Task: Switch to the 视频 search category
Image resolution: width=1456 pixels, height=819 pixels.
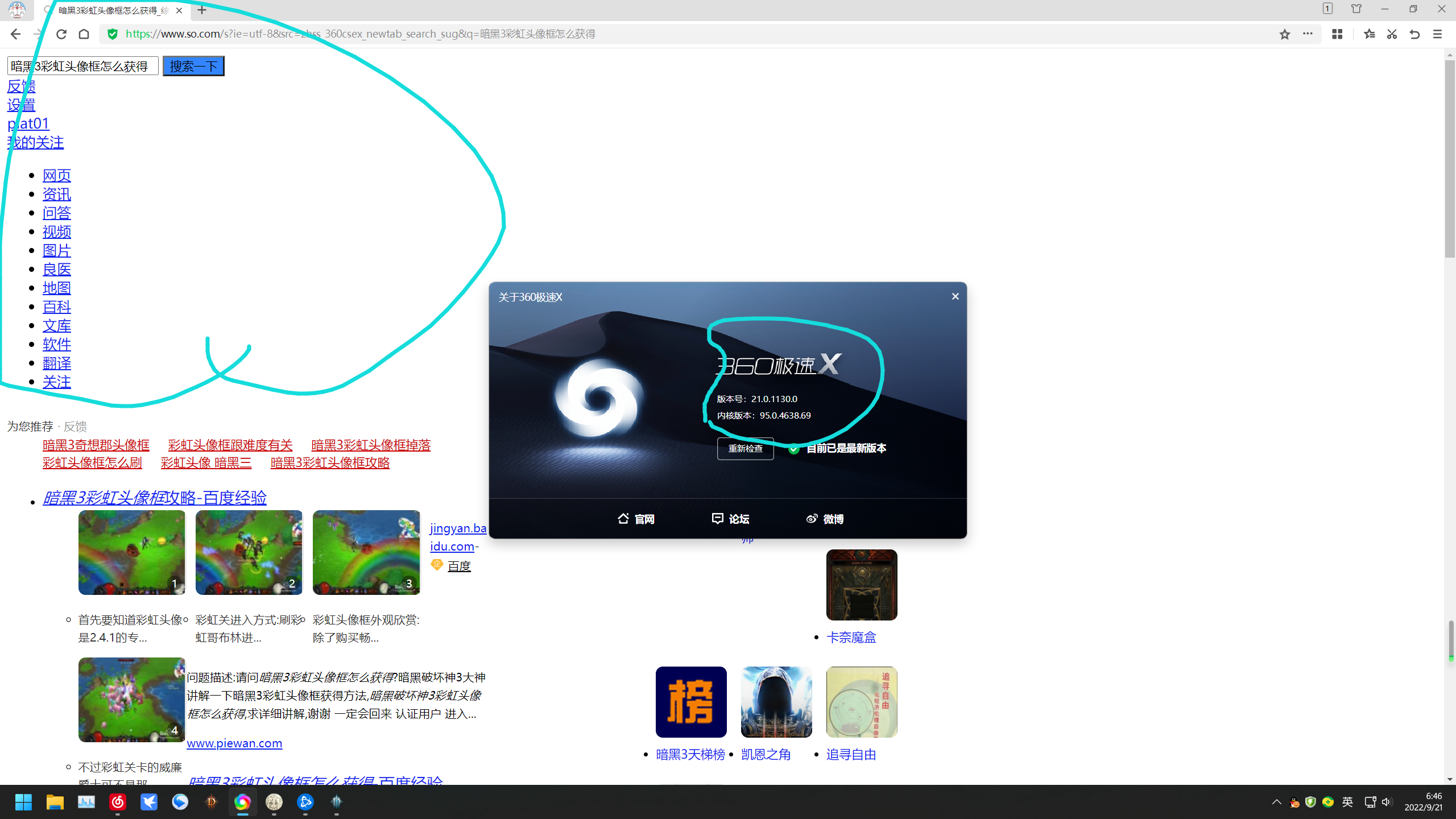Action: coord(57,232)
